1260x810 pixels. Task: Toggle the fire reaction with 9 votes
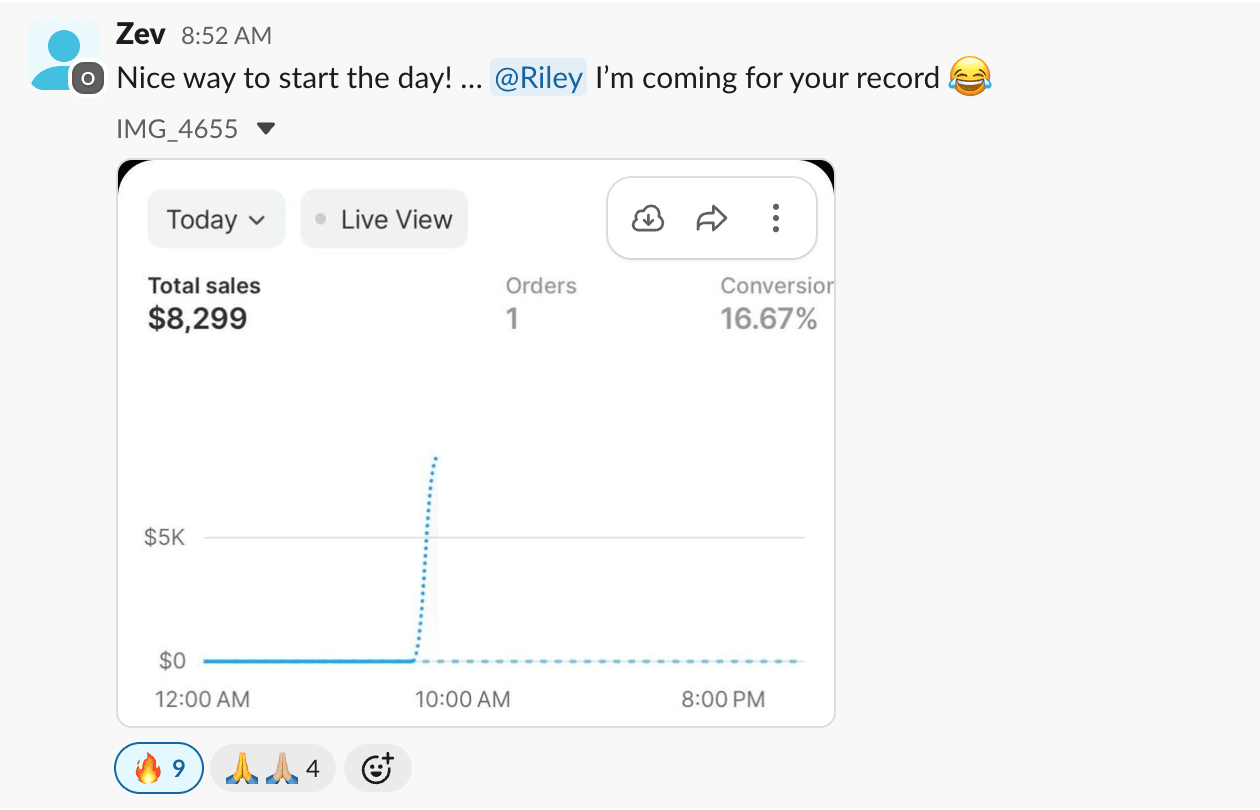tap(160, 769)
